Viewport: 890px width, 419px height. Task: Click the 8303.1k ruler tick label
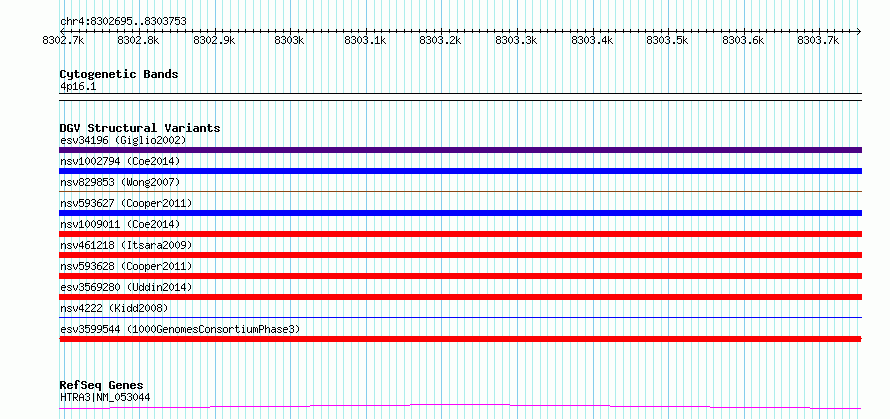tap(366, 40)
